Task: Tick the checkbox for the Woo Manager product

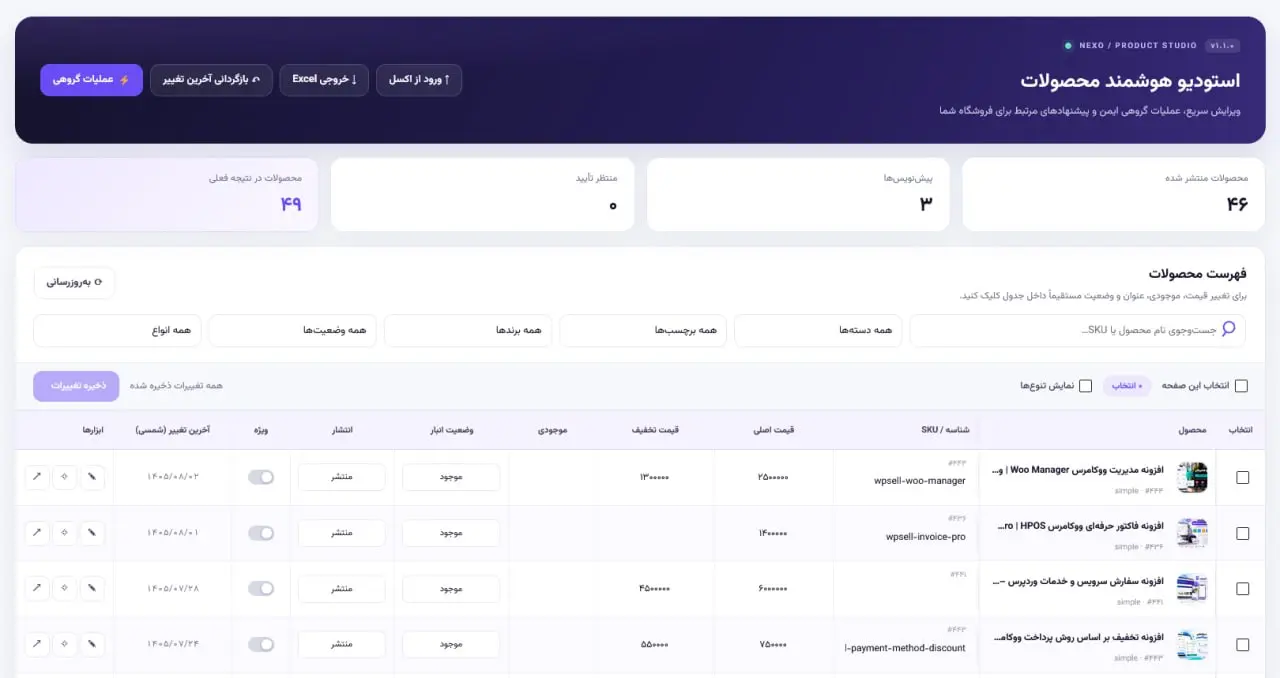Action: (x=1243, y=478)
